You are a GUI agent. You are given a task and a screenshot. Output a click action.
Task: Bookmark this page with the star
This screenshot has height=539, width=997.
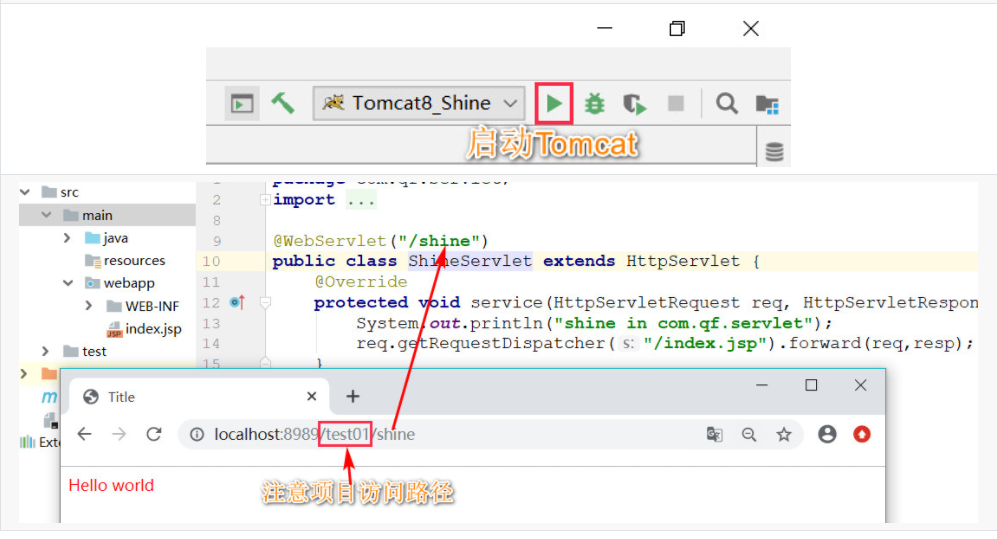tap(784, 434)
